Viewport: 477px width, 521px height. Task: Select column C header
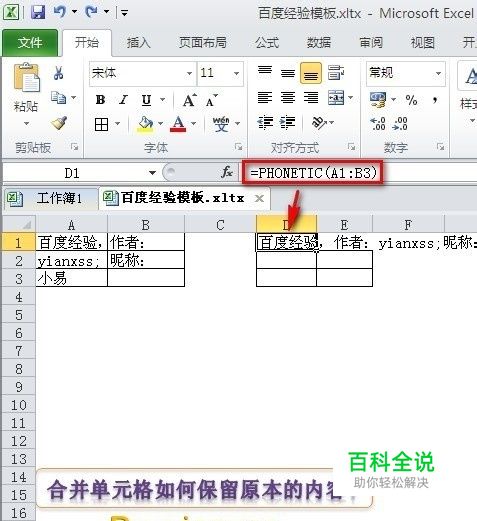[x=220, y=225]
